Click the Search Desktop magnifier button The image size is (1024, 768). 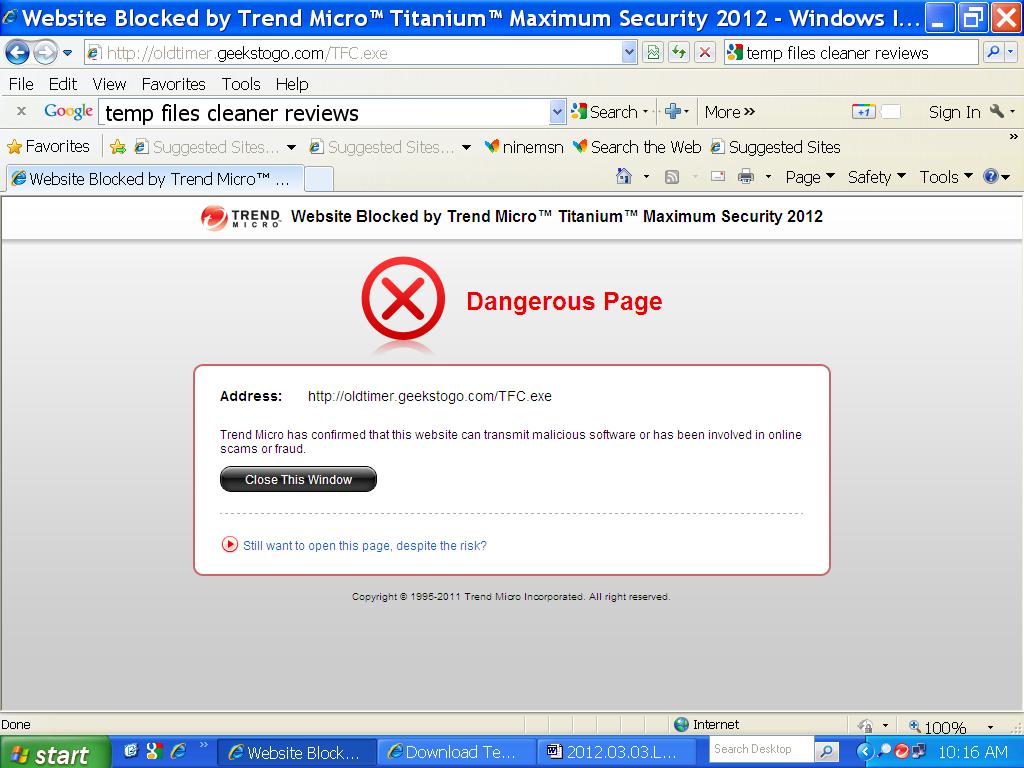[x=826, y=751]
